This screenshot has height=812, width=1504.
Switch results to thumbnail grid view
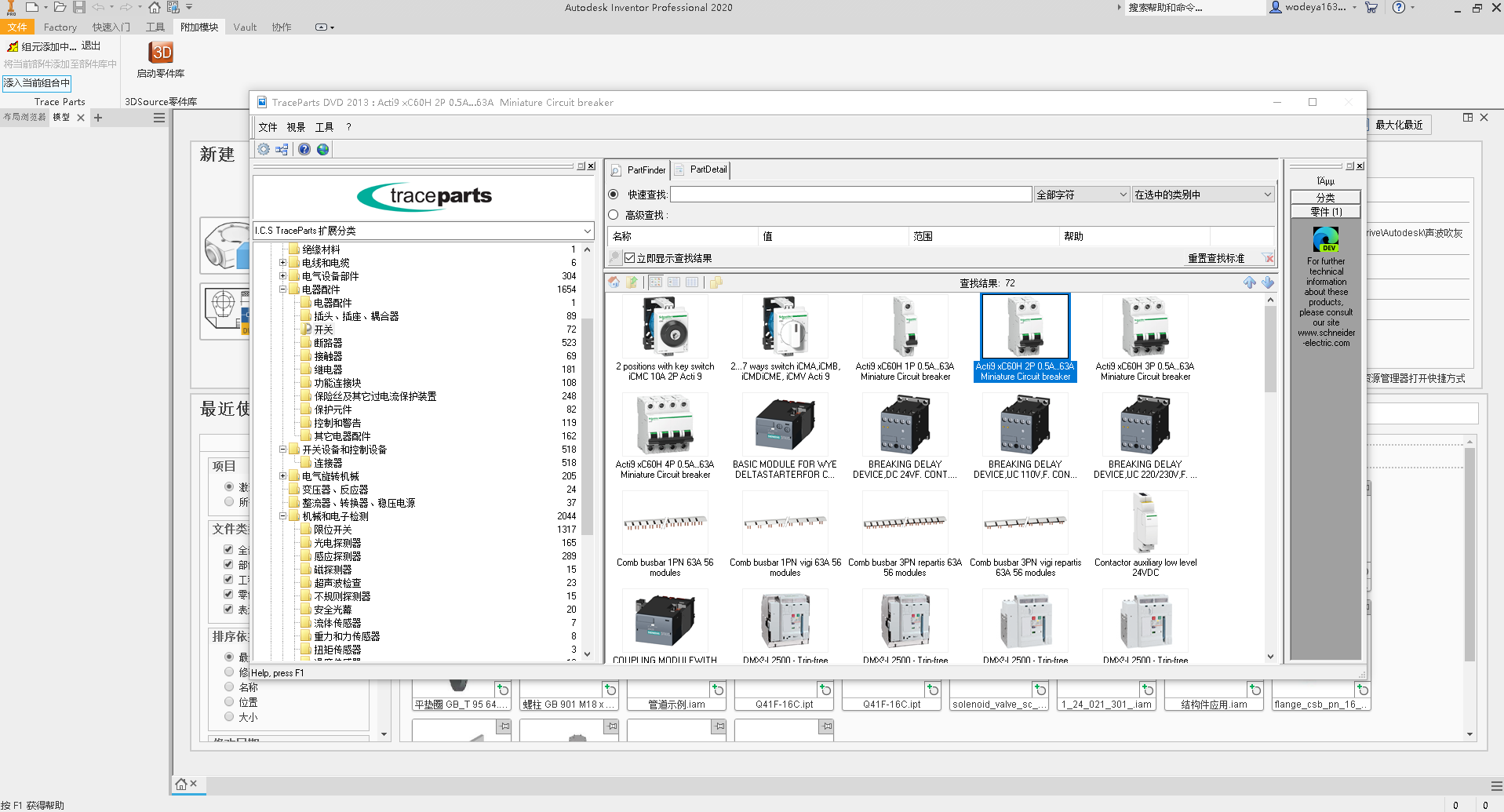[x=656, y=282]
